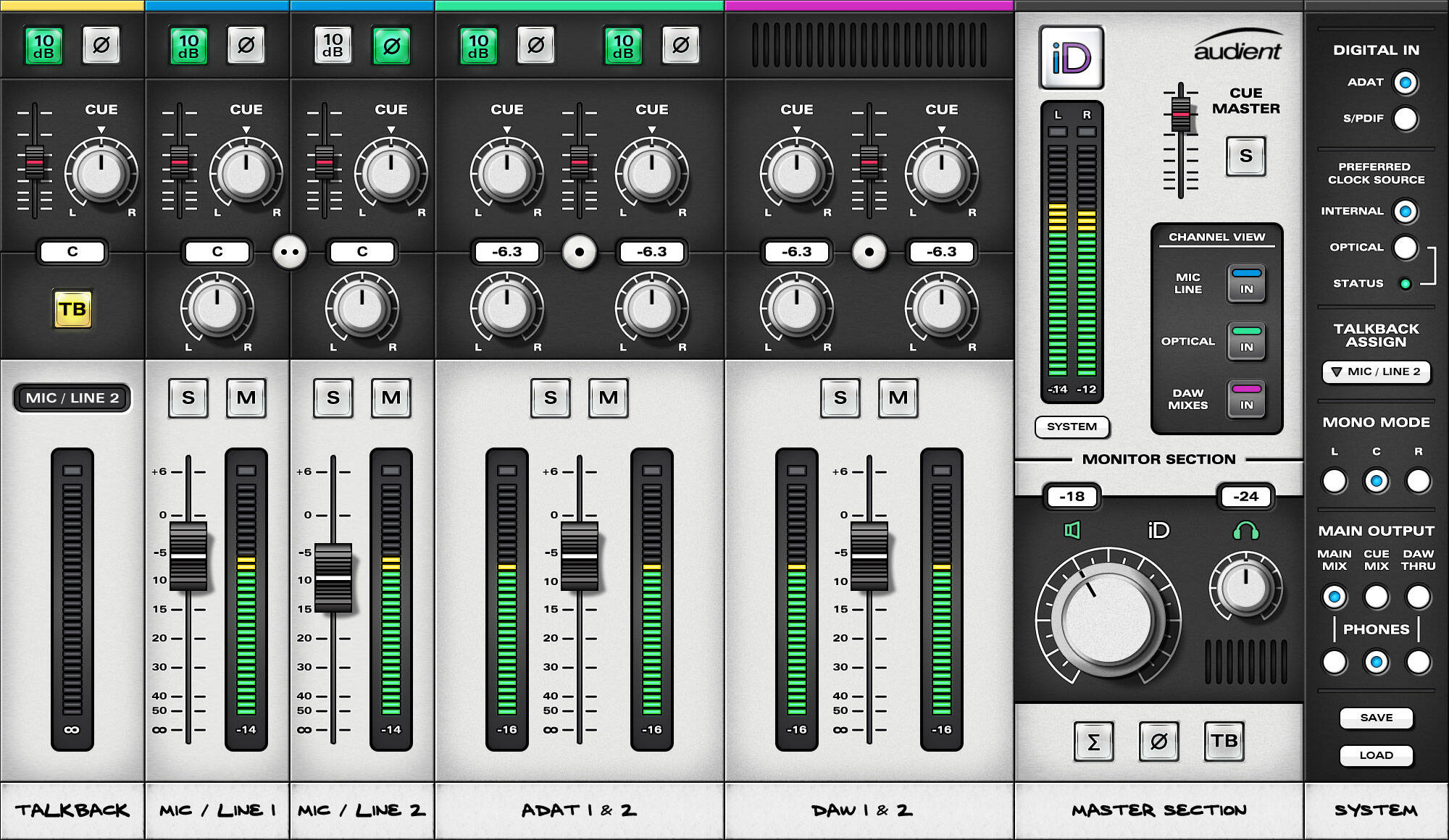Image resolution: width=1449 pixels, height=840 pixels.
Task: Solo the Mic/Line 2 channel
Action: coord(333,398)
